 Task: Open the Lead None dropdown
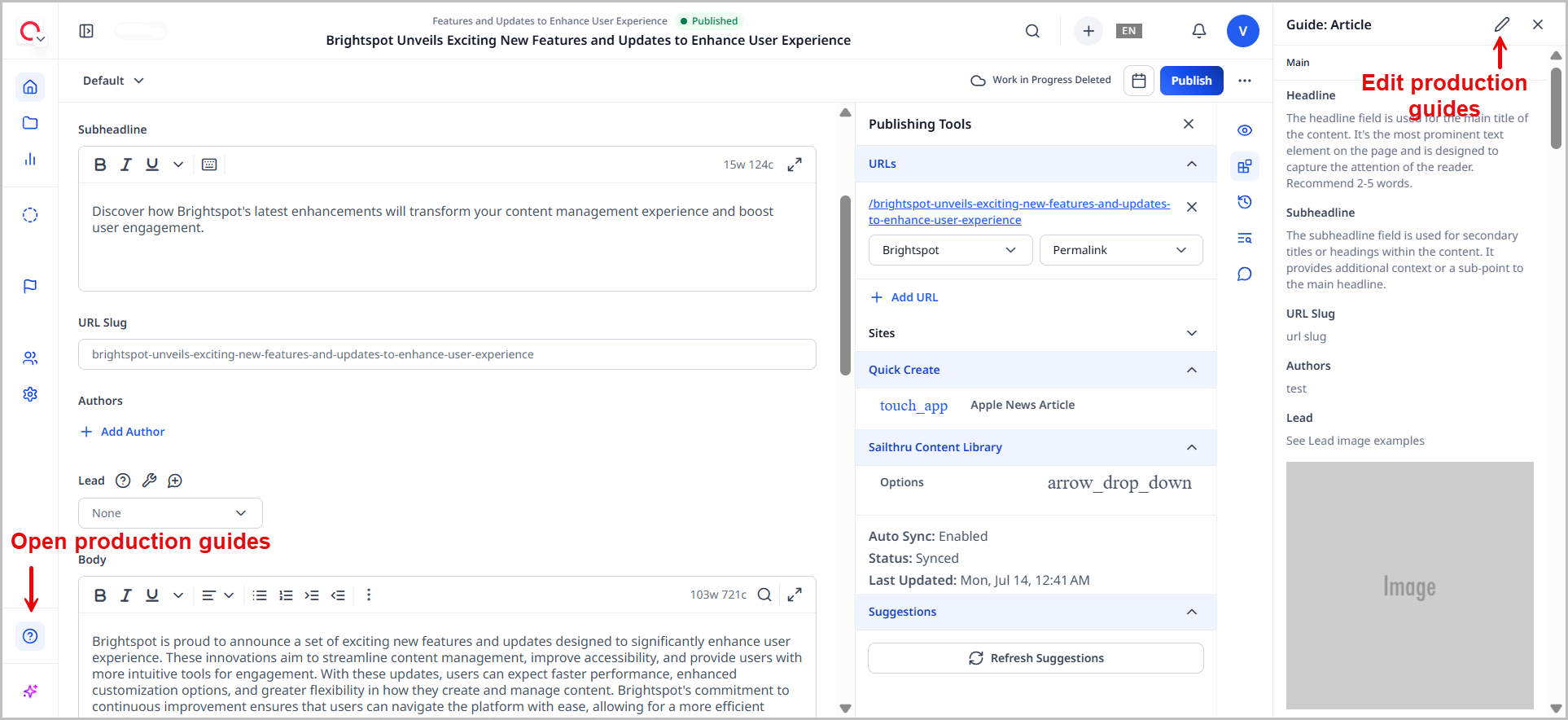[x=170, y=513]
